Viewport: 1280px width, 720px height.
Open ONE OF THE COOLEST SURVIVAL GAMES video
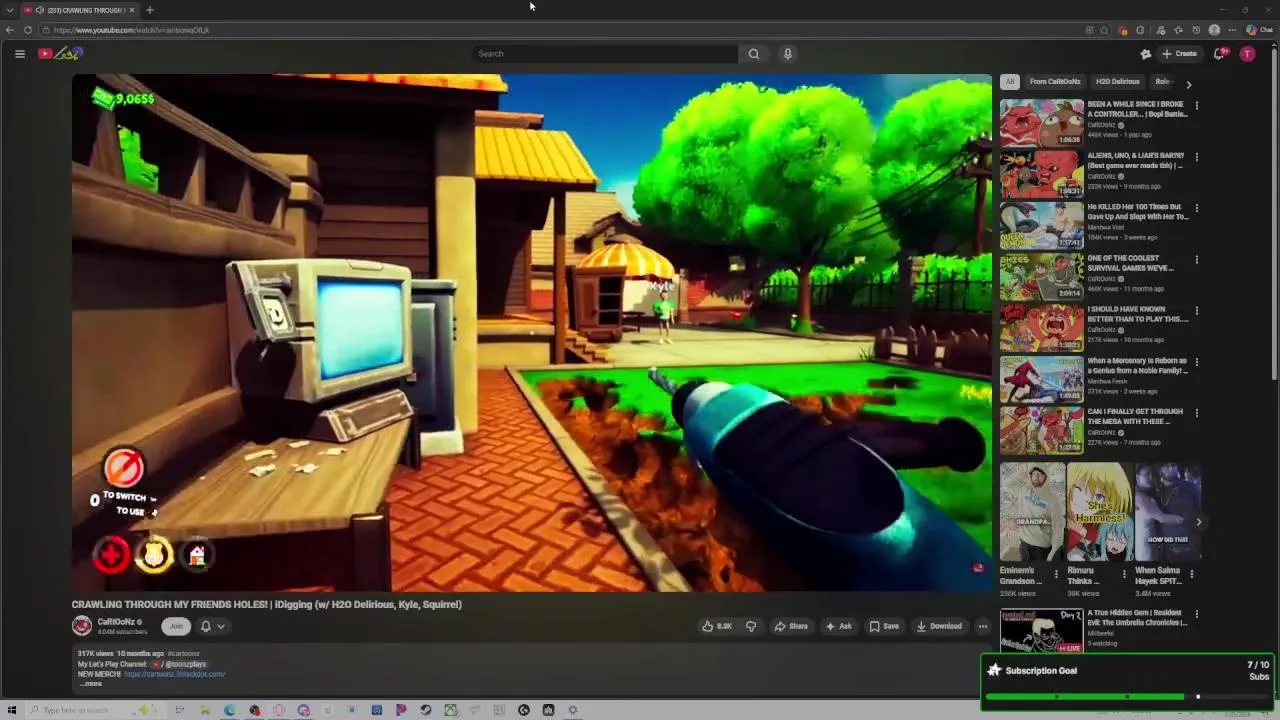pyautogui.click(x=1041, y=276)
